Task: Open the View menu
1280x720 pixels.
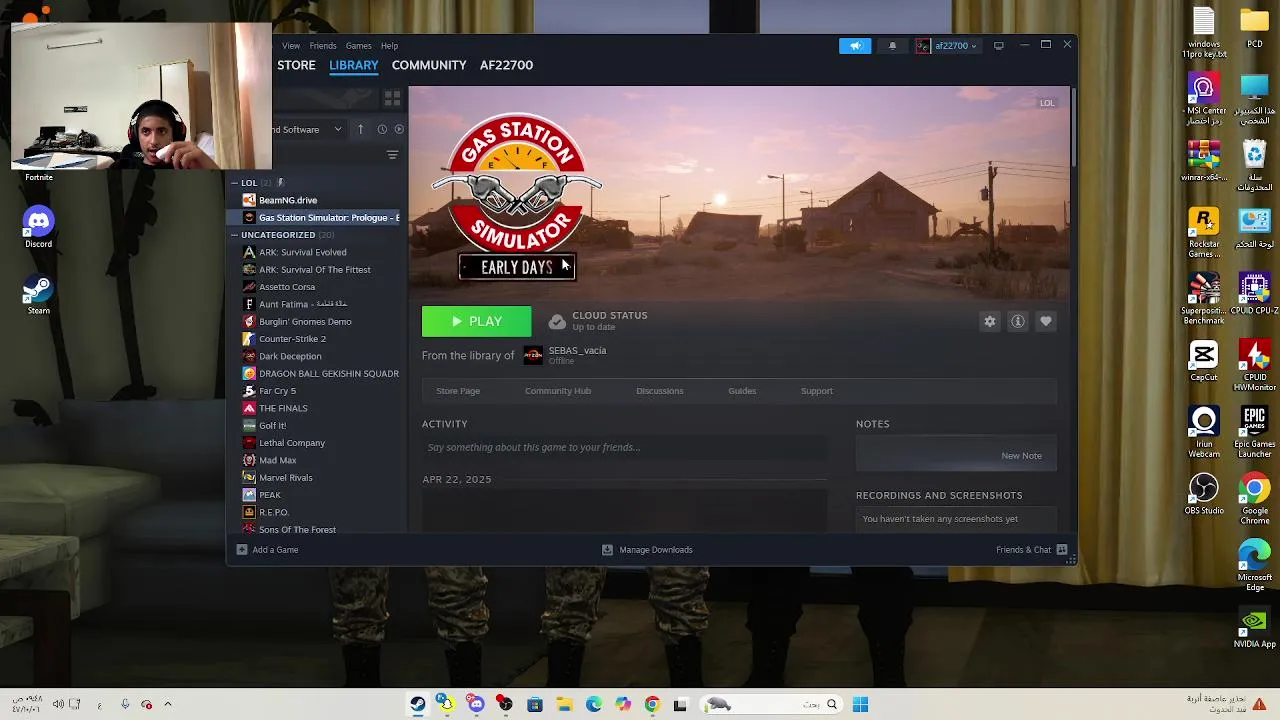Action: pos(291,45)
